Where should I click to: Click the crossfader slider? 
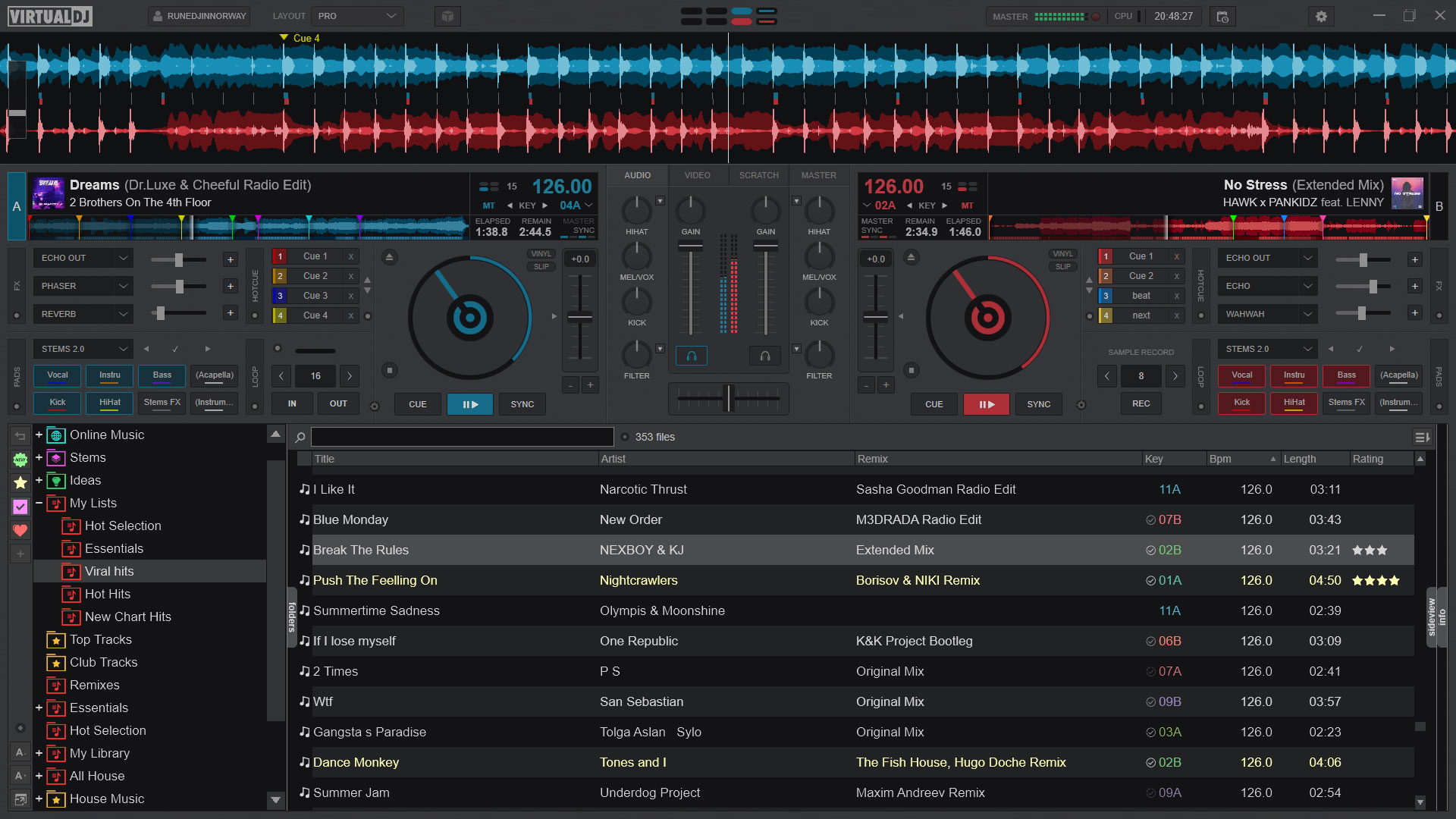pyautogui.click(x=729, y=398)
